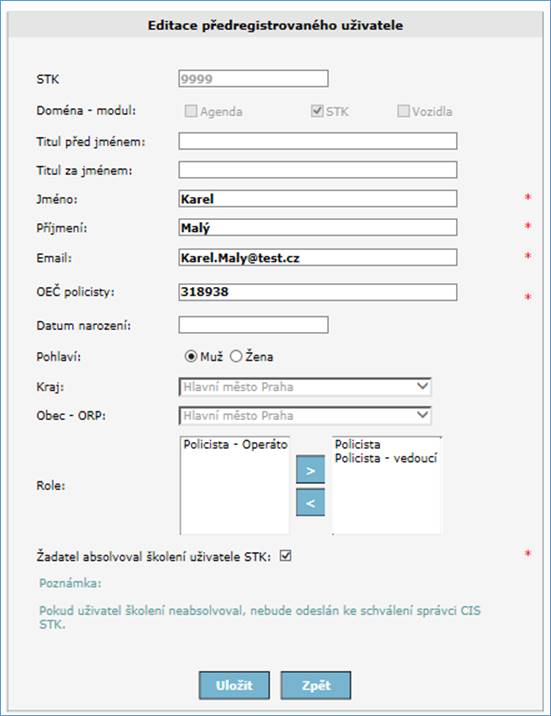This screenshot has height=716, width=551.
Task: Focus the Email field
Action: point(318,258)
